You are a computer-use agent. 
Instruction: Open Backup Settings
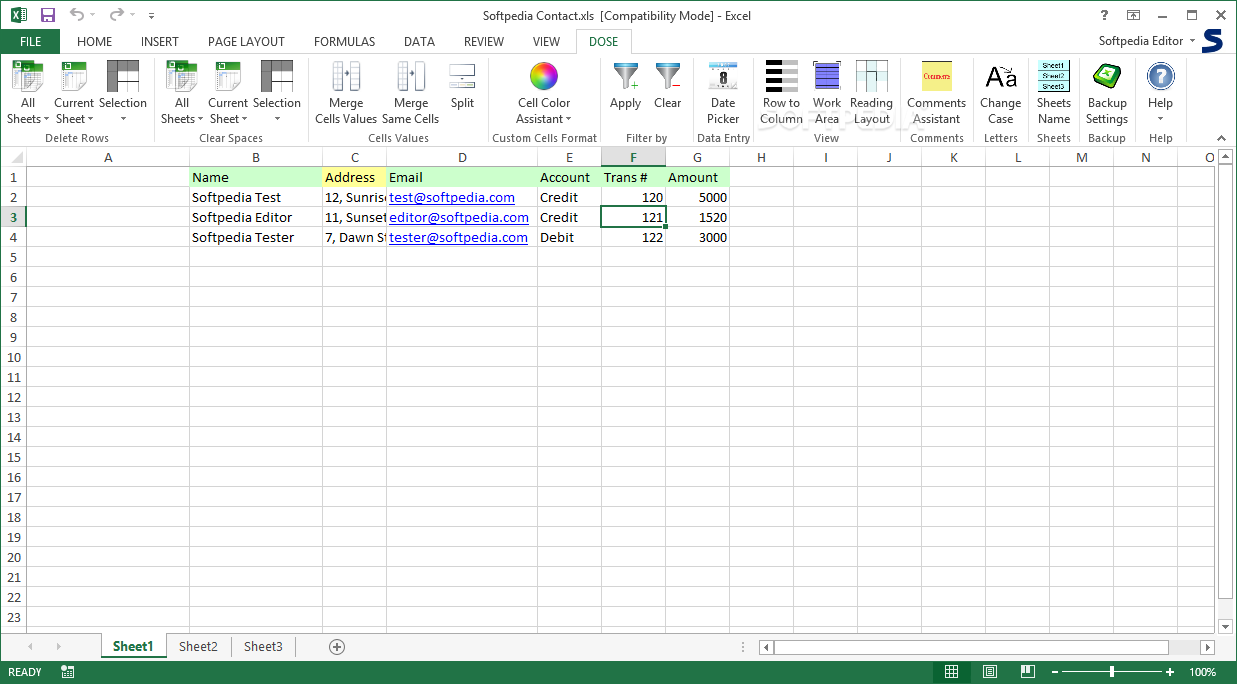[1107, 92]
